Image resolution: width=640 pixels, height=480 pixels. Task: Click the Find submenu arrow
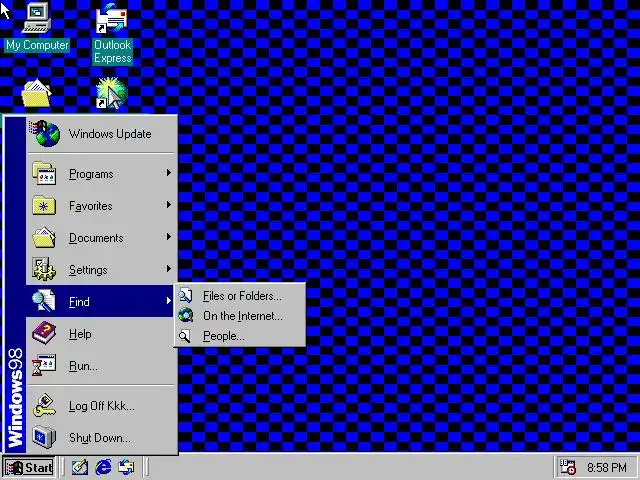[169, 301]
